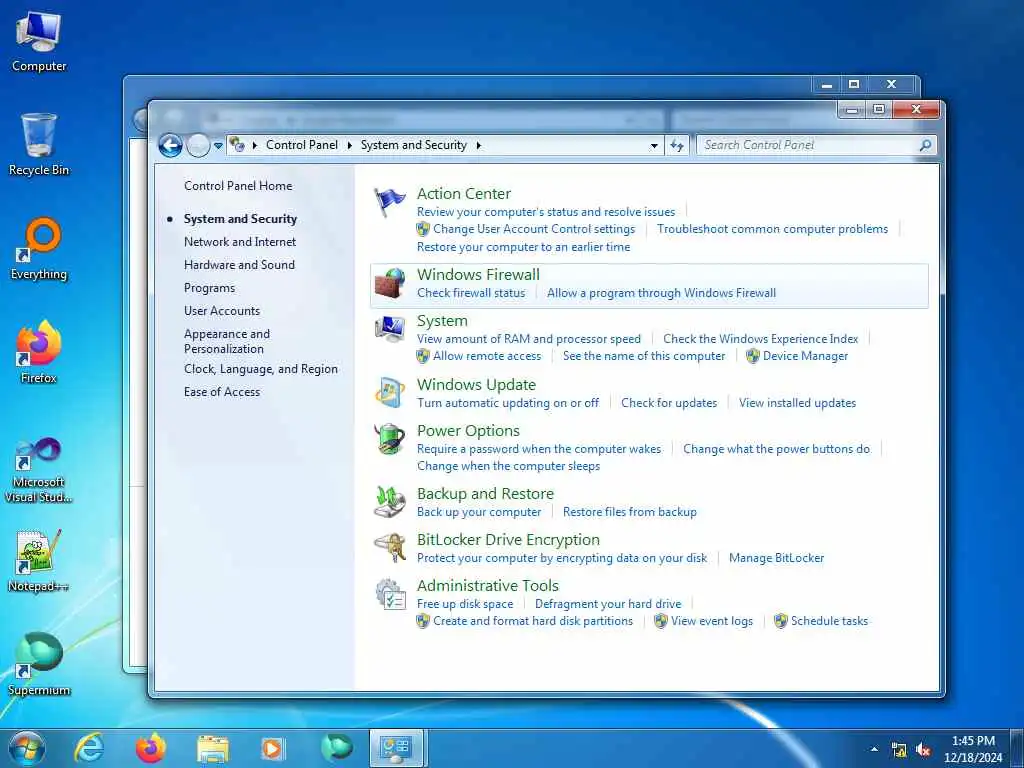Click the Control Panel icon in address bar

pos(238,145)
